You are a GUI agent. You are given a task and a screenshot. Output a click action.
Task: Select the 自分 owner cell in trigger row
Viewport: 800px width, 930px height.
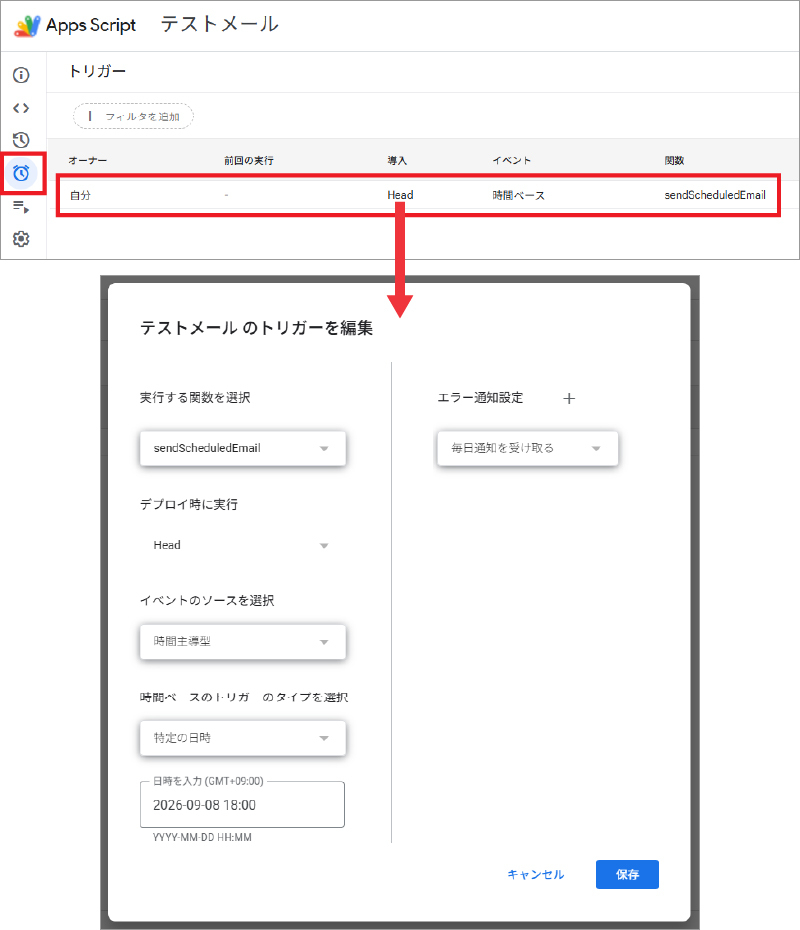pos(80,195)
